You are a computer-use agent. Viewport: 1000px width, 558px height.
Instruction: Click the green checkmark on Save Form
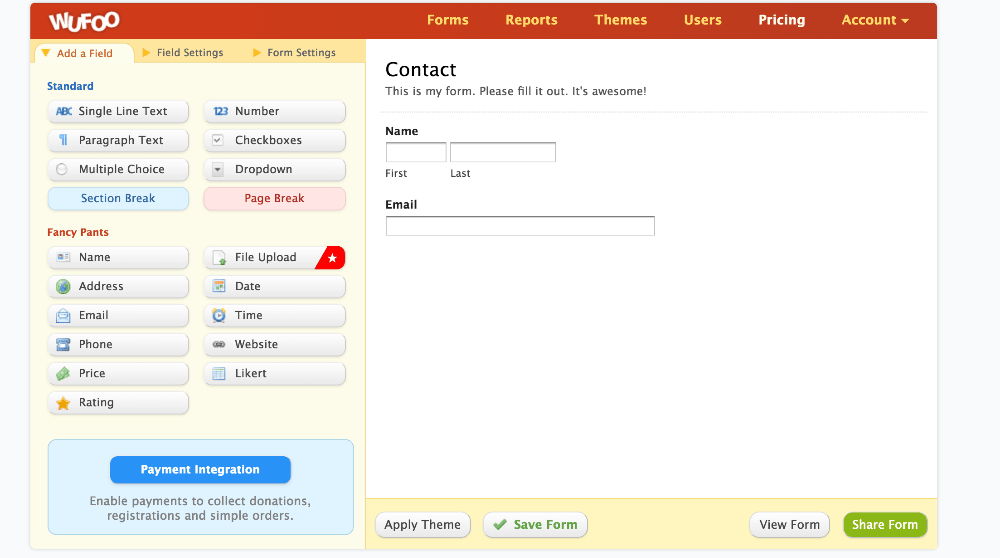click(500, 525)
